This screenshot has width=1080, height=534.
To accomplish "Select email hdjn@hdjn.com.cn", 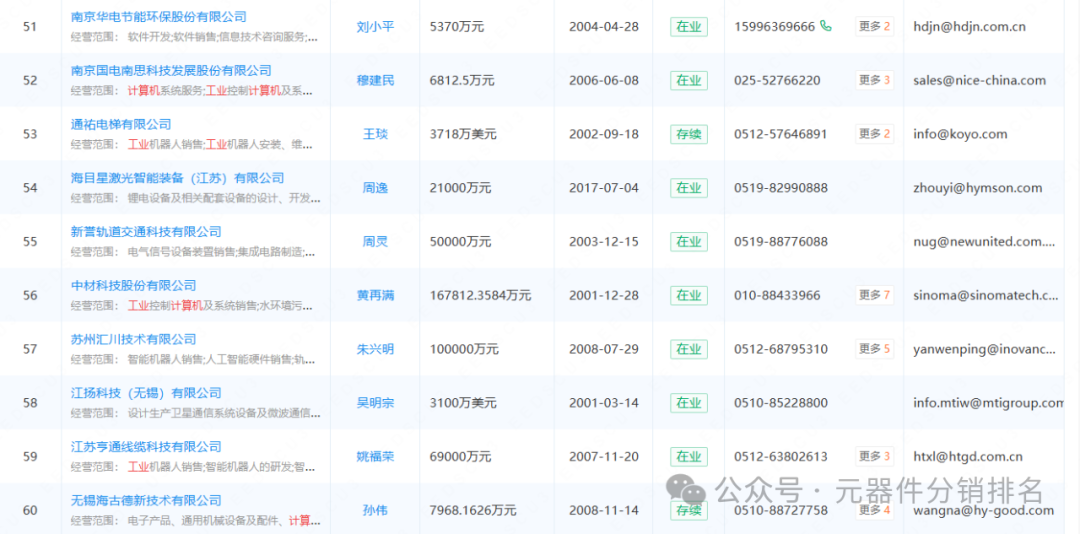I will 969,27.
